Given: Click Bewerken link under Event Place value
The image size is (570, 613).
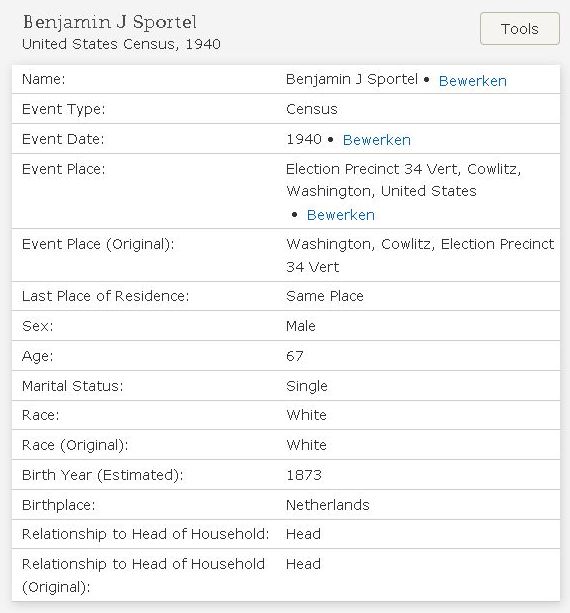Looking at the screenshot, I should (341, 215).
